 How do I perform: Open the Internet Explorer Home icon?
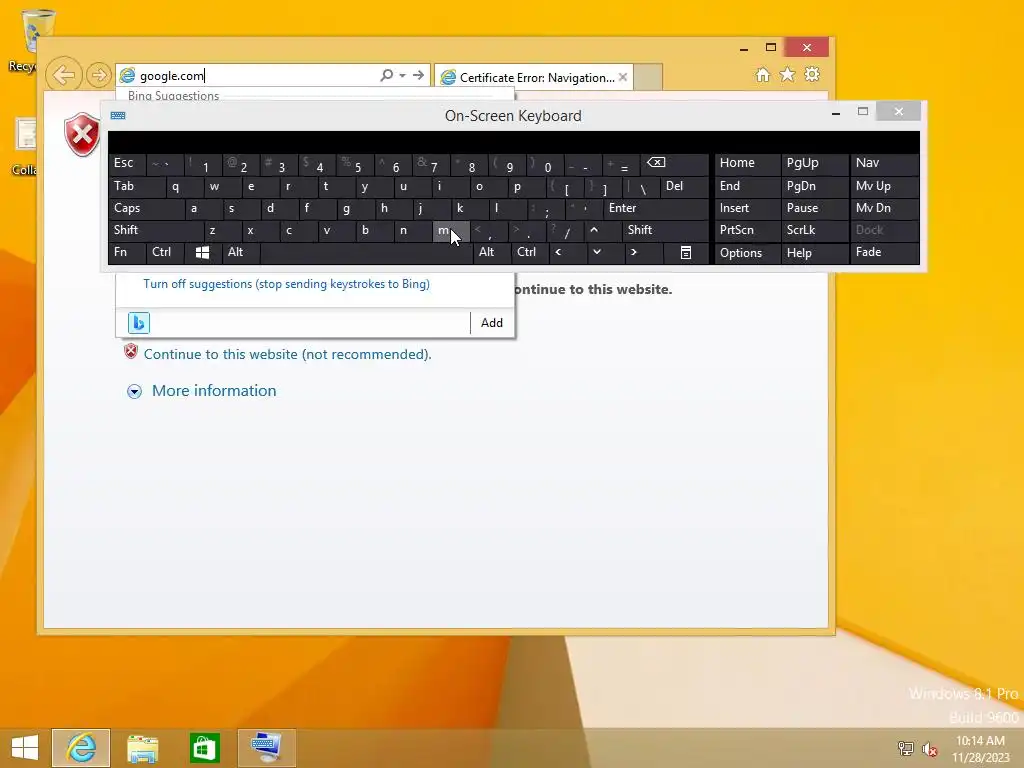click(762, 74)
